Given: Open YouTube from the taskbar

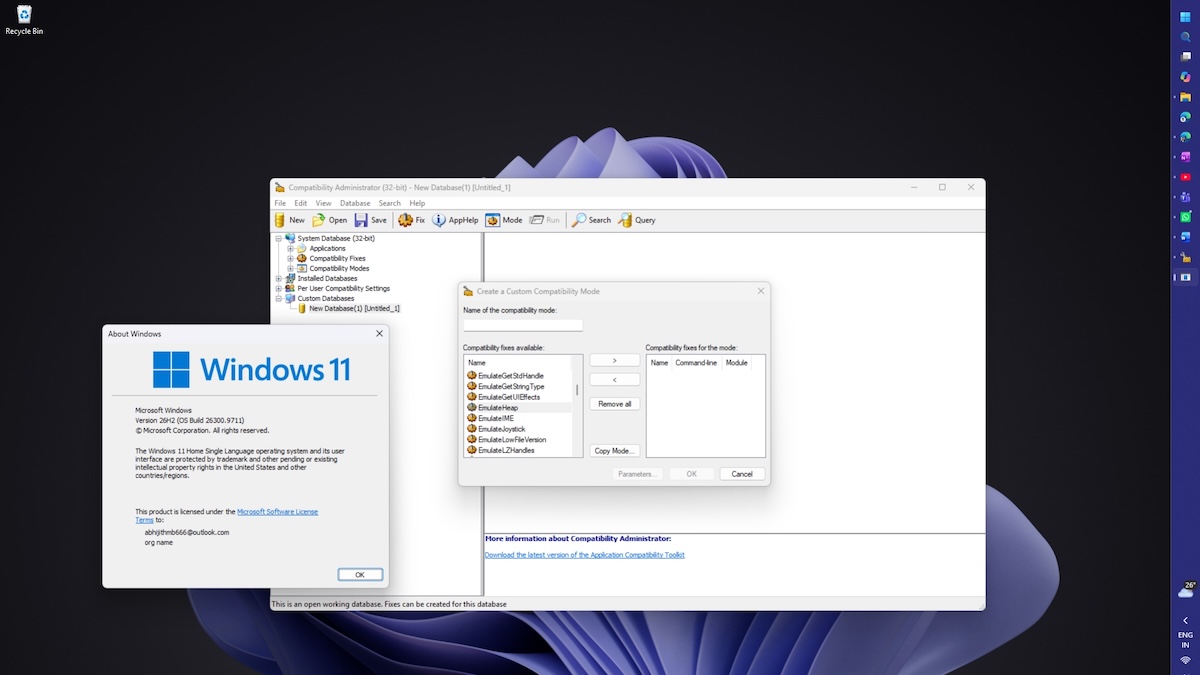Looking at the screenshot, I should tap(1186, 177).
